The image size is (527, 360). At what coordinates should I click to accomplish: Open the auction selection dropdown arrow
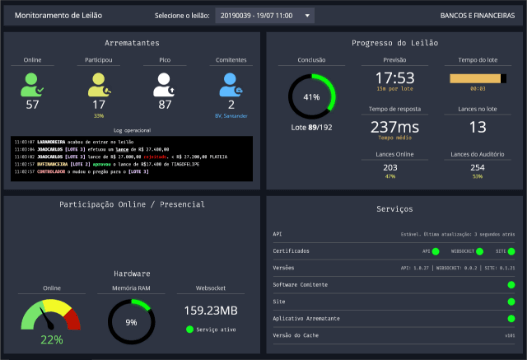tap(307, 15)
